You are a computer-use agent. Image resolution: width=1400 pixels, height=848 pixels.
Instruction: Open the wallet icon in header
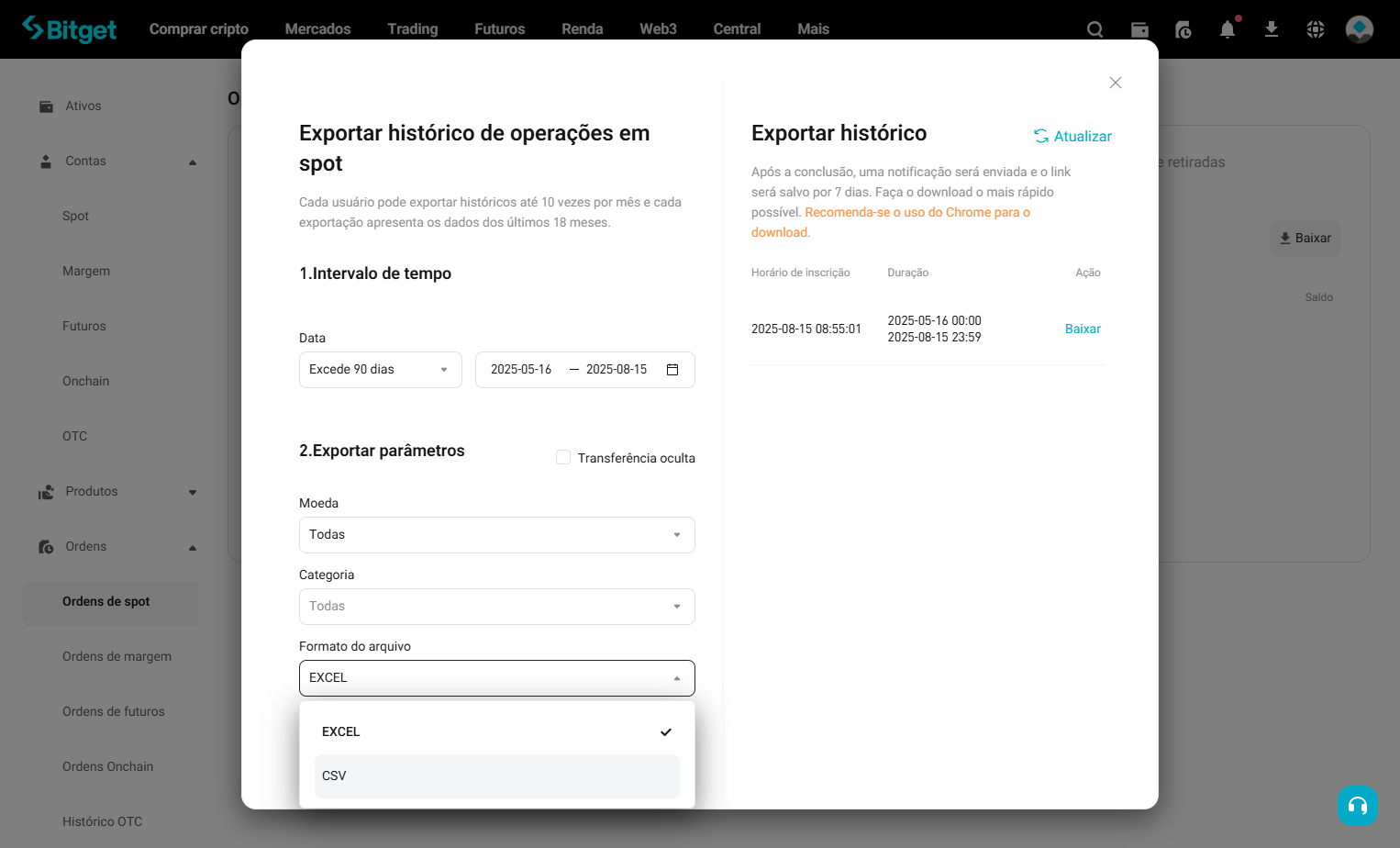click(1139, 29)
